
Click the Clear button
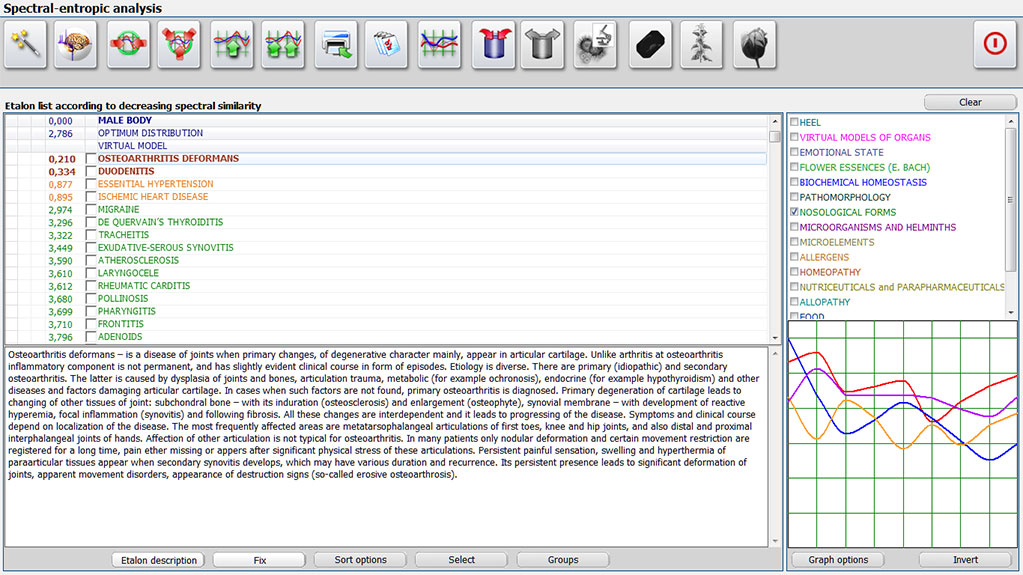tap(969, 102)
